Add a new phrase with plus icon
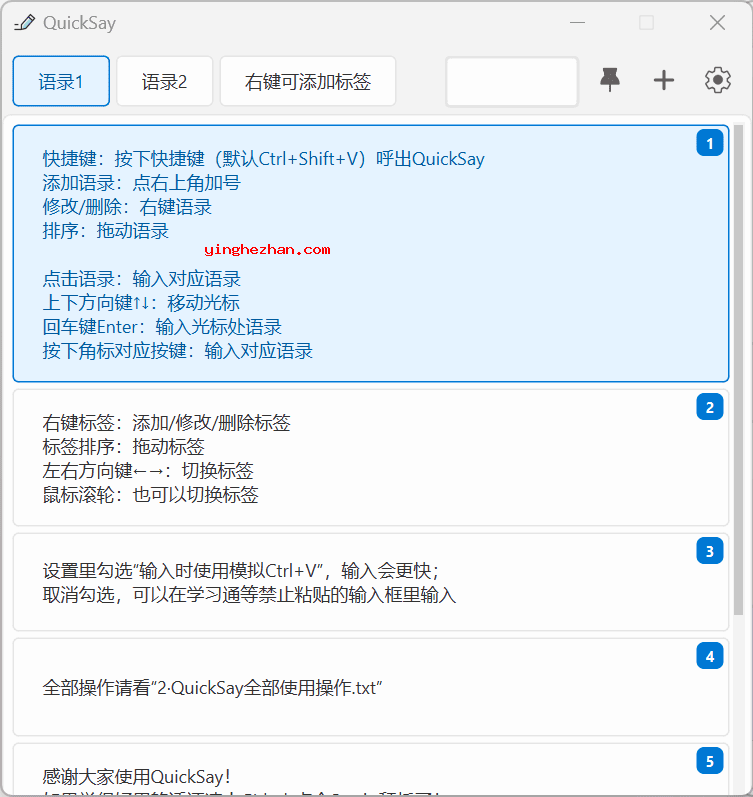Viewport: 753px width, 797px height. tap(664, 80)
